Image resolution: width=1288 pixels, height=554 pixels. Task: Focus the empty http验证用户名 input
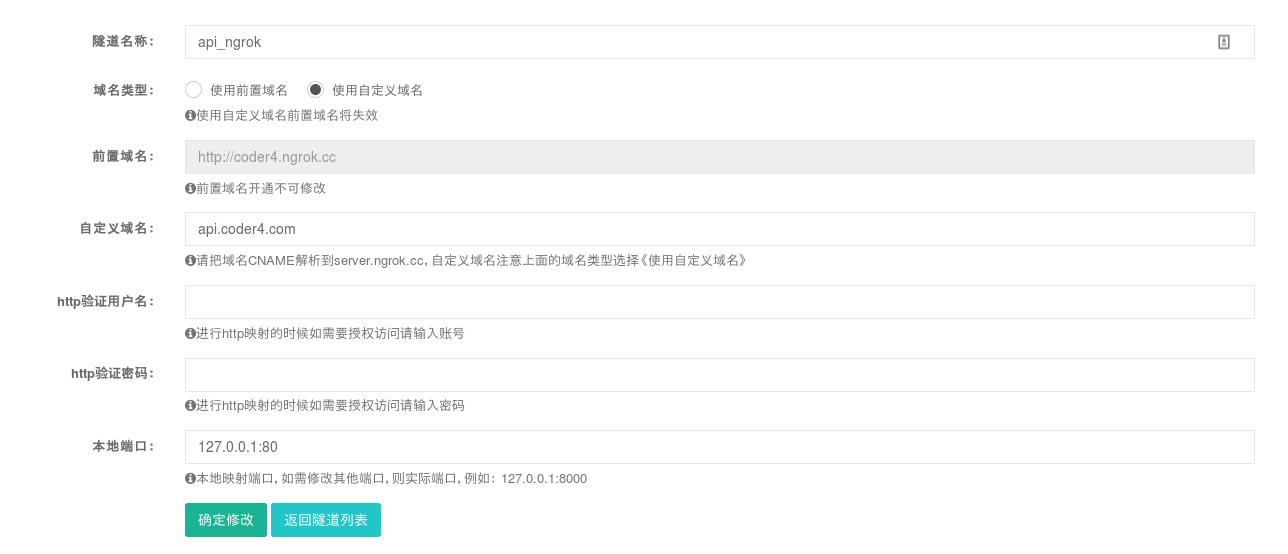click(x=719, y=302)
